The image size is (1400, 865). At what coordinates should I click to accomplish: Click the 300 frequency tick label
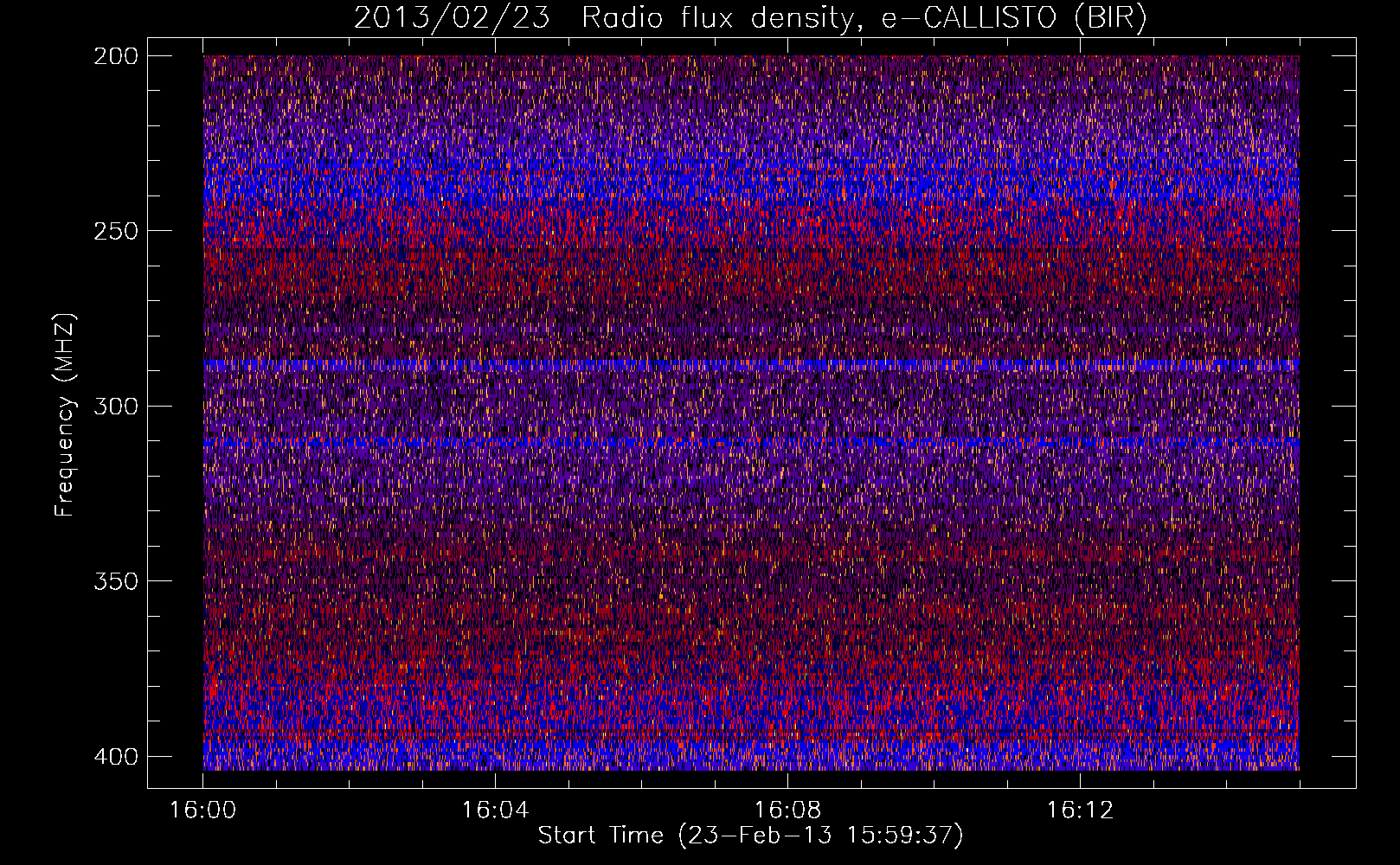coord(115,406)
